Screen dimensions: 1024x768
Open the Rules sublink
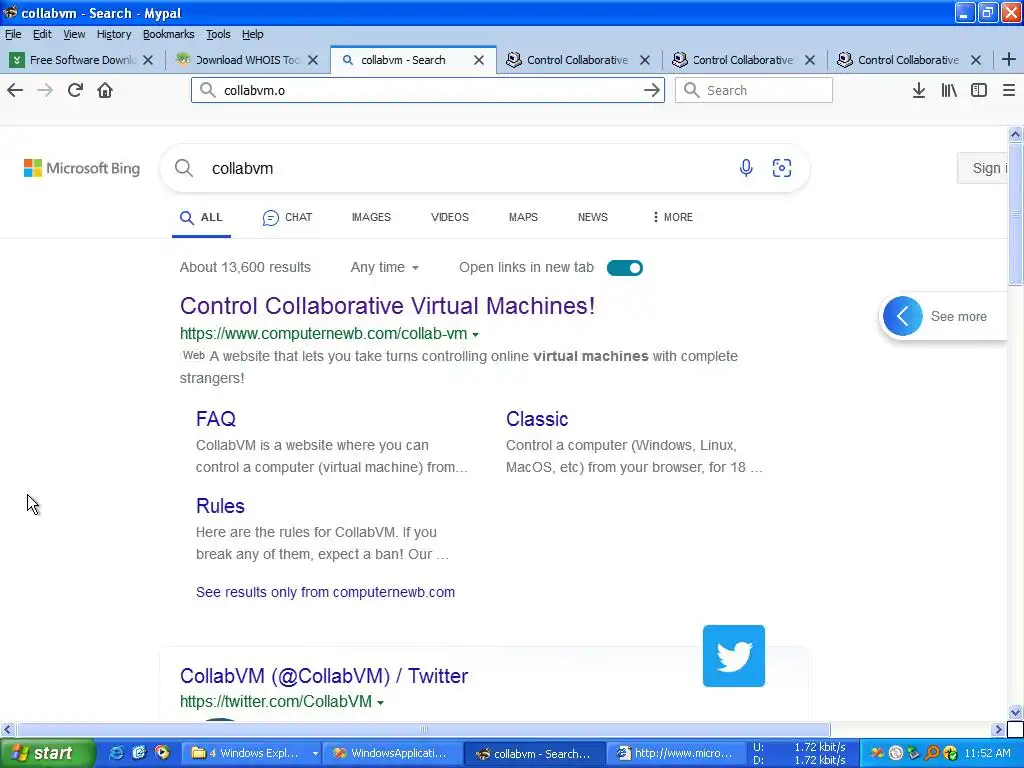click(220, 505)
